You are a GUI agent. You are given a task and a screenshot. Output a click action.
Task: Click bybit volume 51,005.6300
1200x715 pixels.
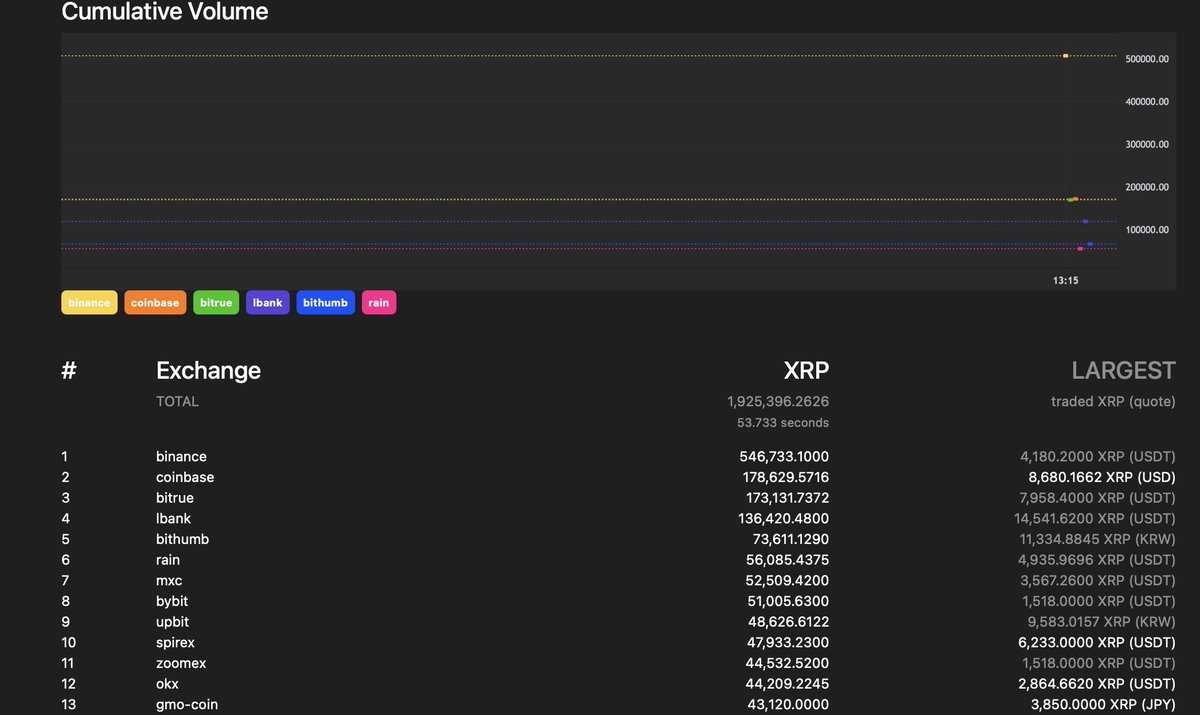[x=788, y=601]
